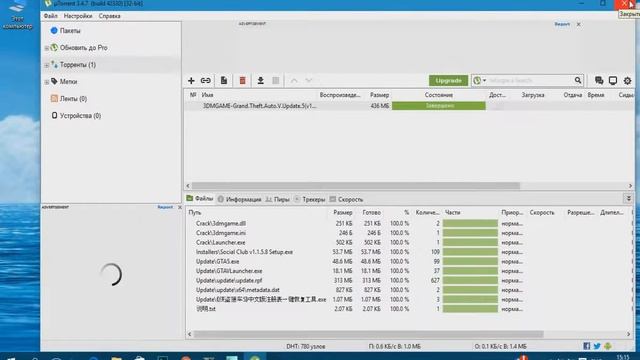The width and height of the screenshot is (640, 360).
Task: Close the sidebar advertisement
Action: coord(180,207)
